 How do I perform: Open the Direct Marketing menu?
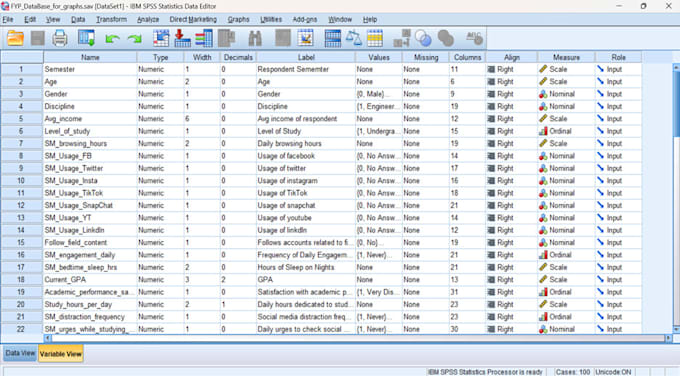tap(193, 20)
